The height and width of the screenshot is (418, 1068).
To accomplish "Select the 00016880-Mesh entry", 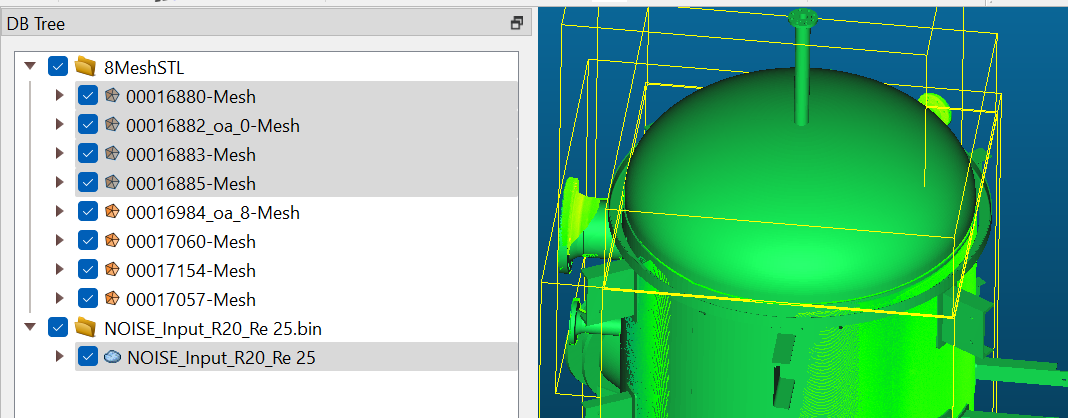I will click(x=191, y=97).
